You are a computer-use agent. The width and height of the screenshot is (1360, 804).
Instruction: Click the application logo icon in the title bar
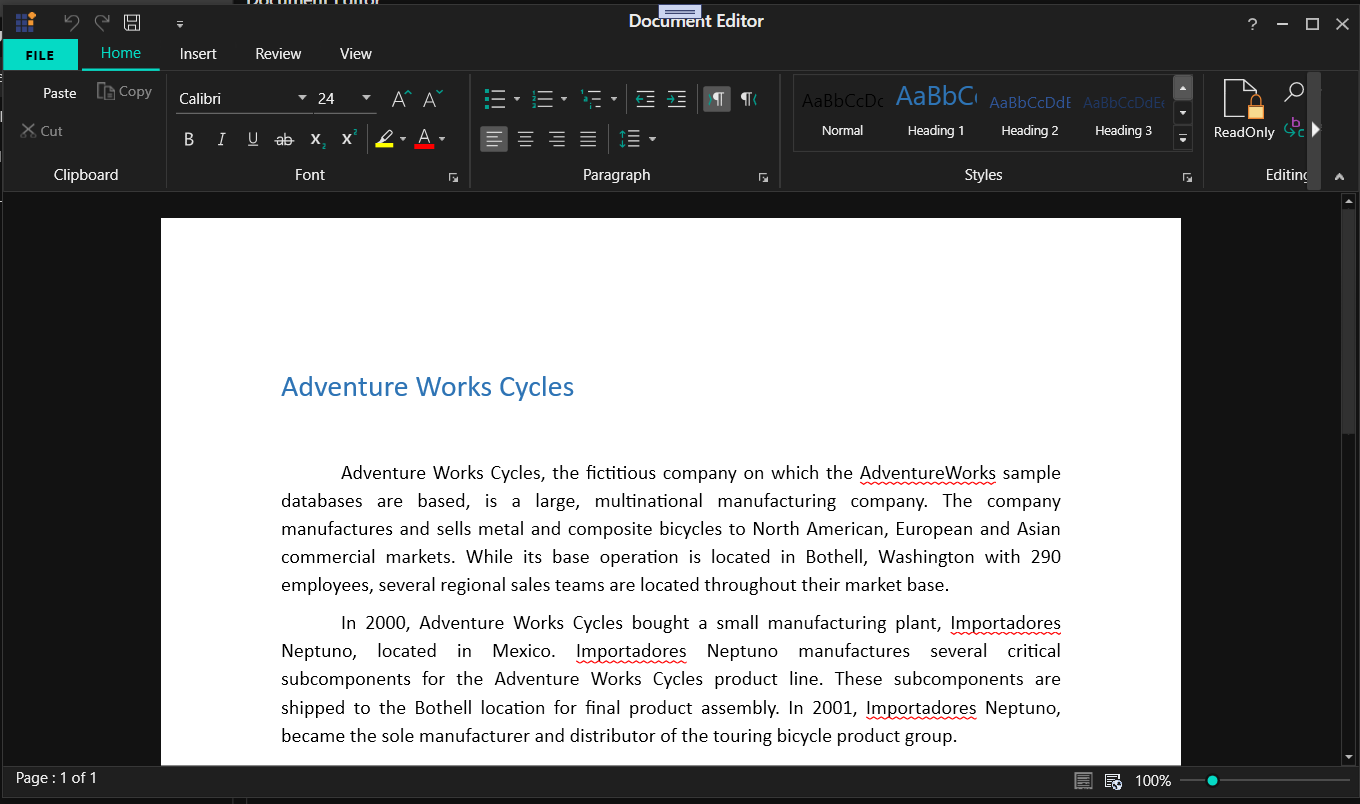(x=26, y=22)
